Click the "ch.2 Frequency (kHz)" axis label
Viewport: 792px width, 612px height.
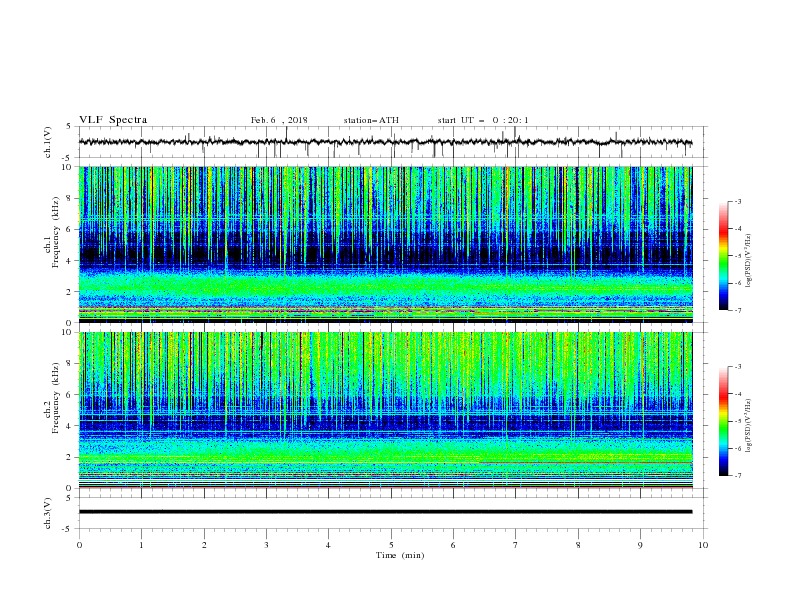point(52,397)
